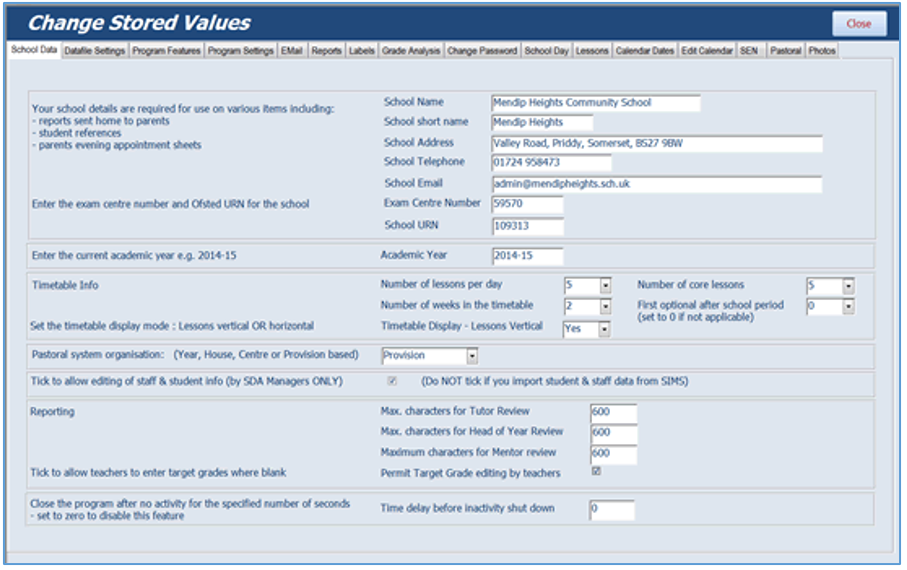Click the Number of lessons per day value box
This screenshot has width=907, height=570.
tap(582, 286)
